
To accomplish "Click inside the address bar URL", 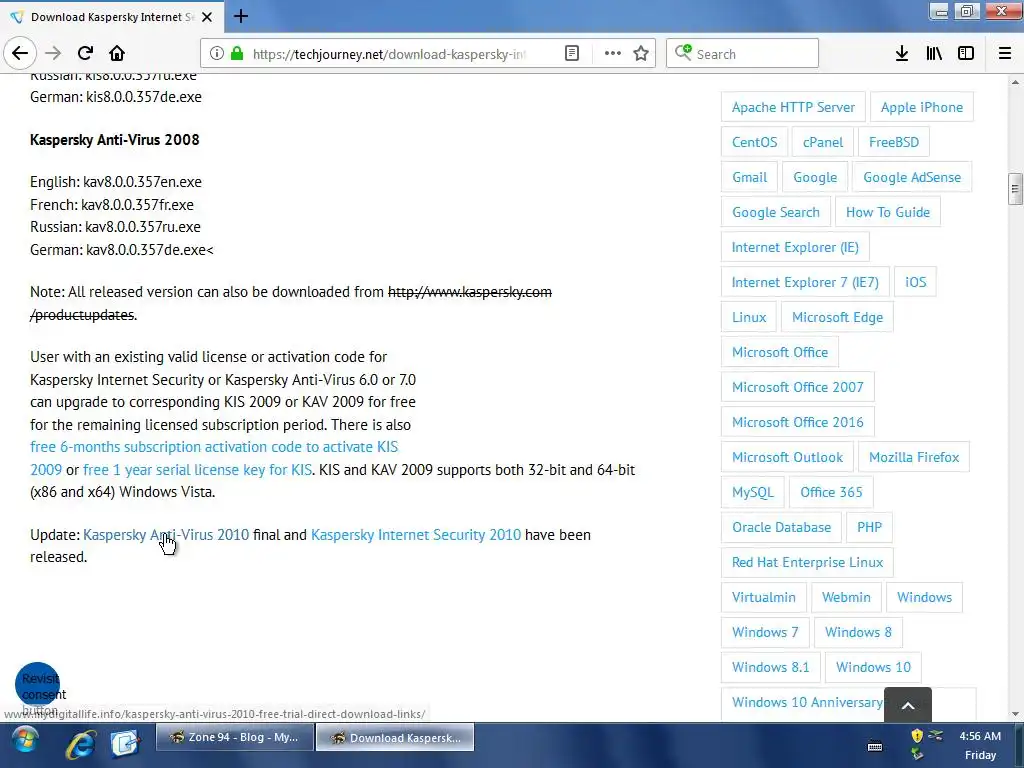I will tap(389, 54).
